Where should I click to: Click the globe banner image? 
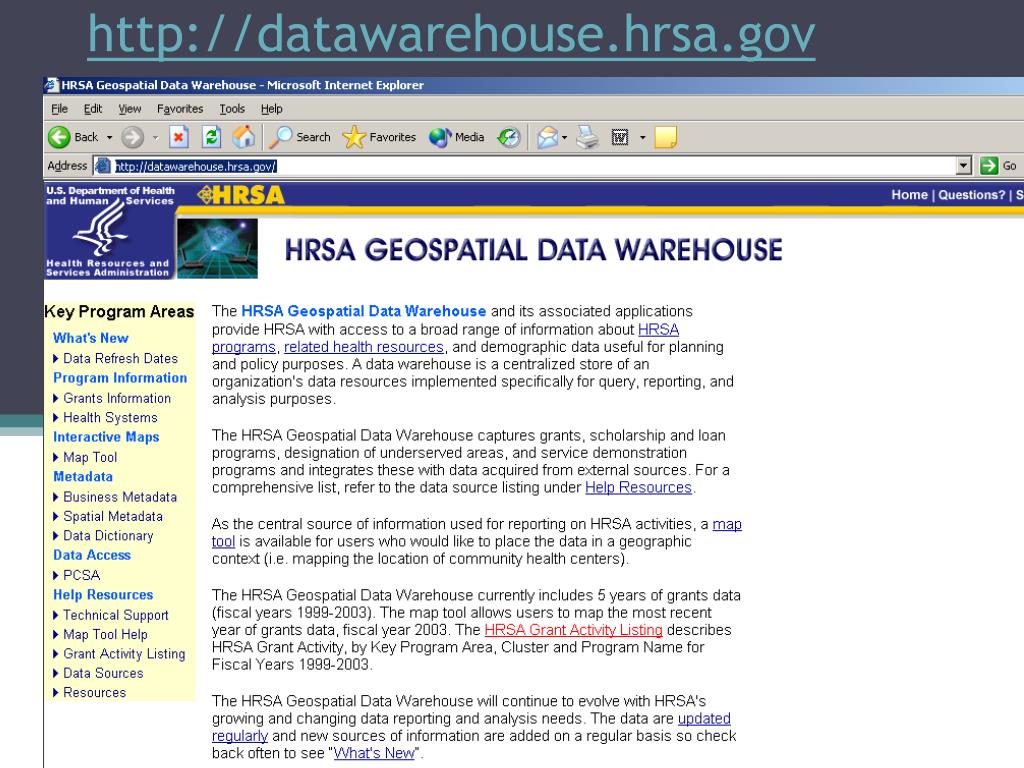click(x=217, y=249)
